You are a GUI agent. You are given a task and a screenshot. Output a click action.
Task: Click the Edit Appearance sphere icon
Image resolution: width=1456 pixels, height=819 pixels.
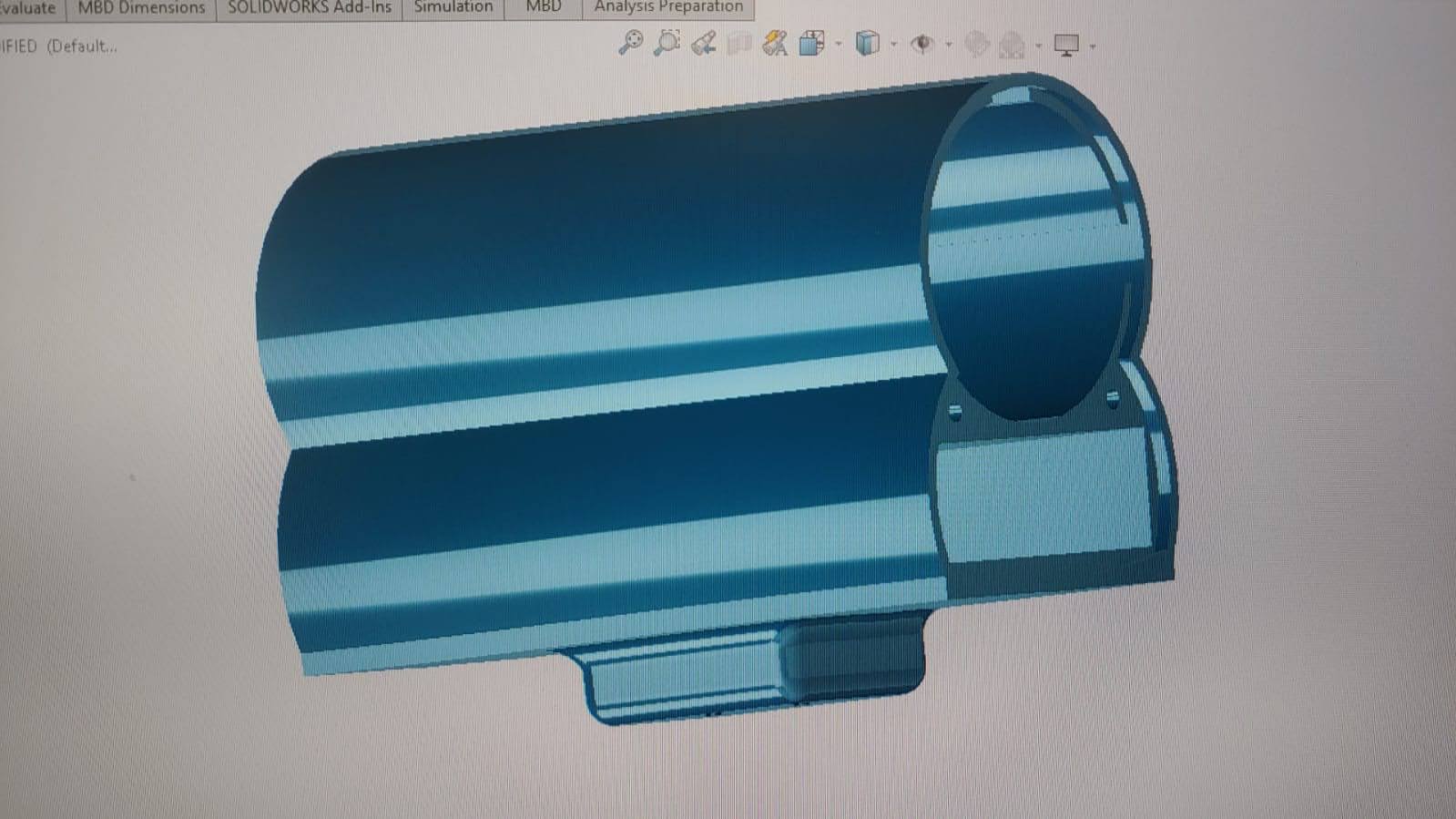[977, 44]
